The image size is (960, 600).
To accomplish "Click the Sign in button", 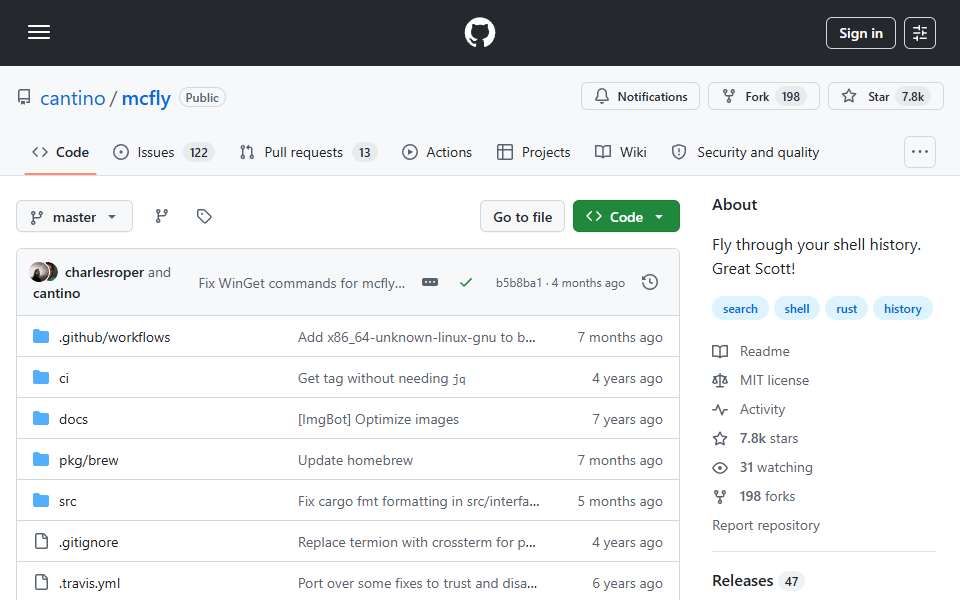I will click(x=860, y=33).
